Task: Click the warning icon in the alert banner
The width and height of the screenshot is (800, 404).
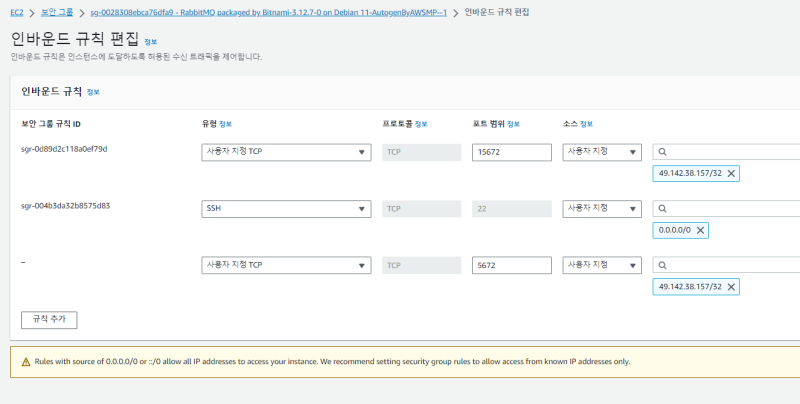Action: coord(25,361)
